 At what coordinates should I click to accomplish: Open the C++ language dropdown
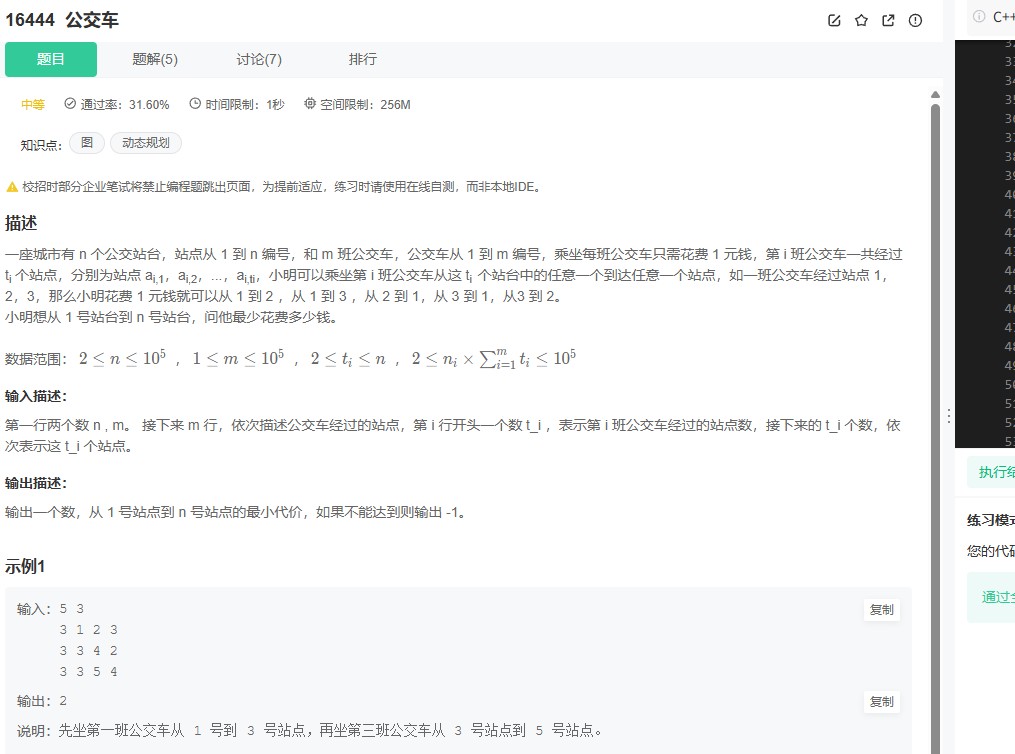(x=1003, y=16)
